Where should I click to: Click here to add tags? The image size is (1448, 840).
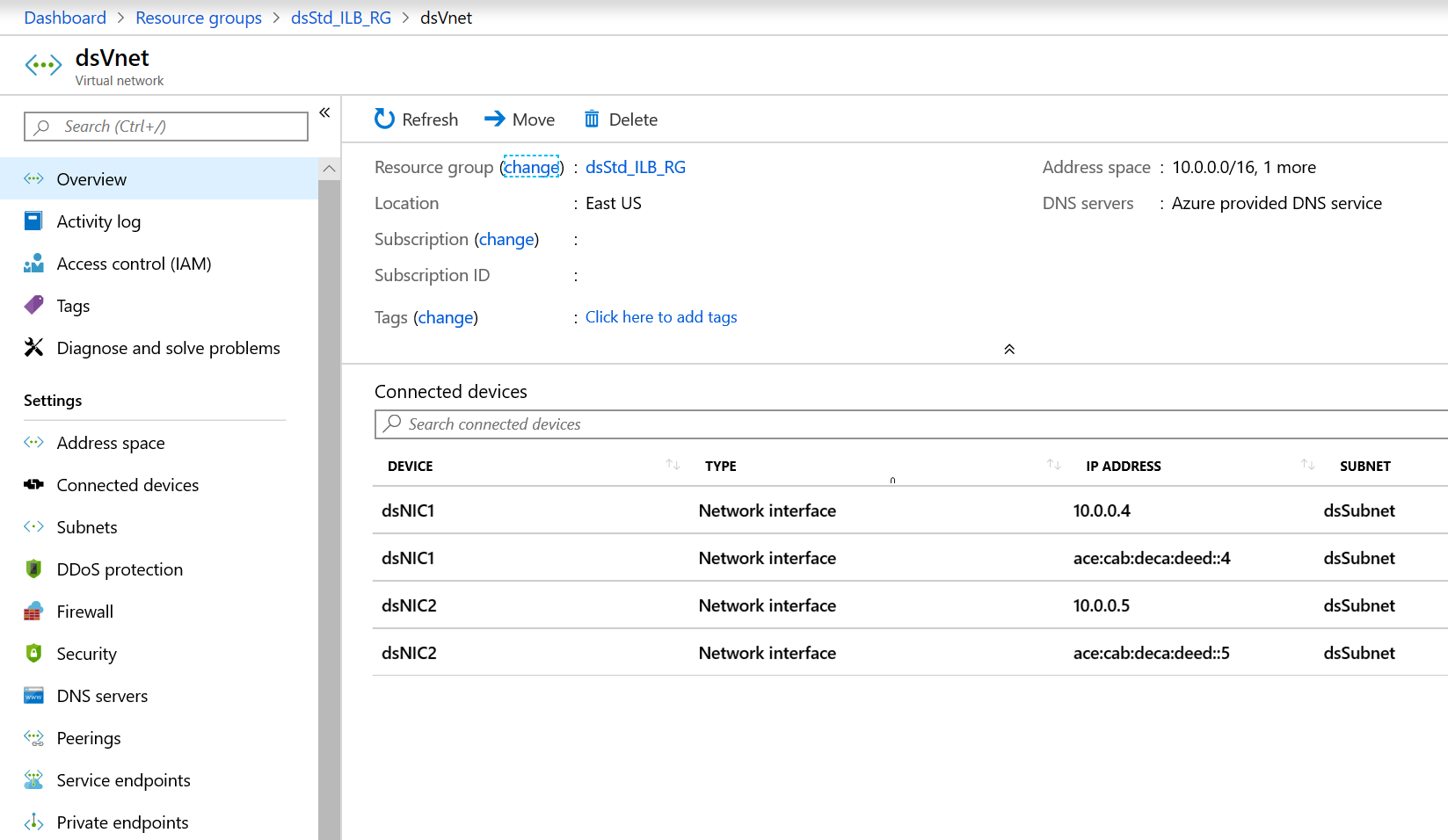661,316
